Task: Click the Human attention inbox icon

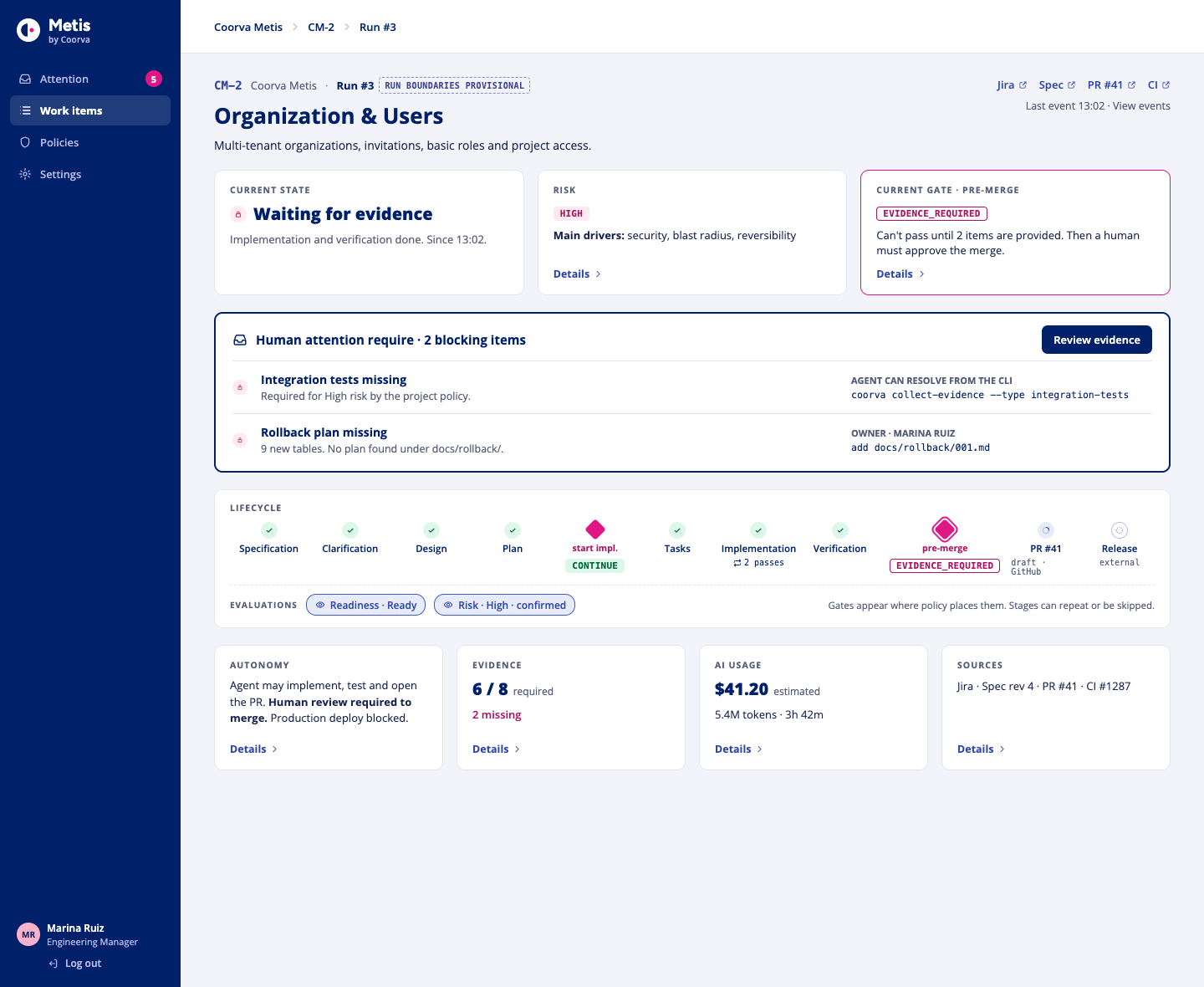Action: [x=240, y=340]
